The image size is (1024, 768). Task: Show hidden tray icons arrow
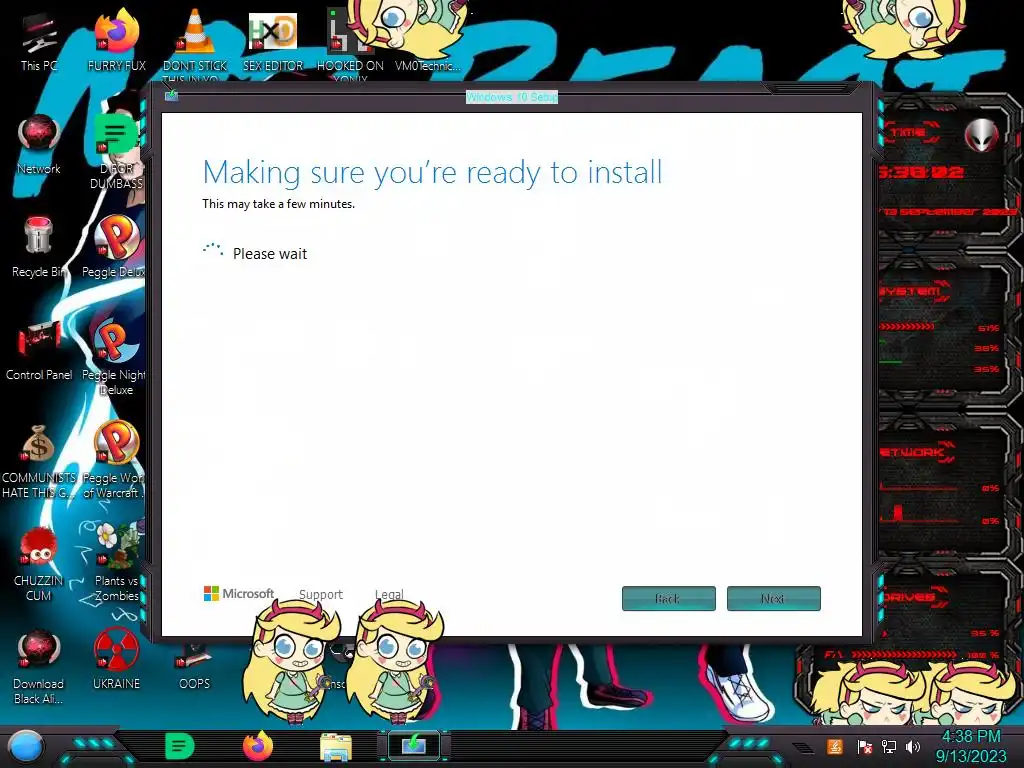coord(804,747)
